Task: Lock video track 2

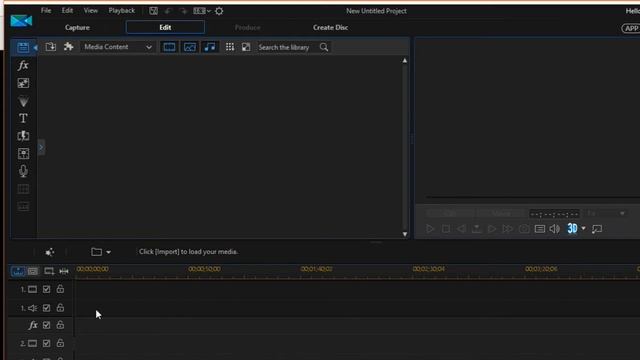Action: (x=60, y=343)
